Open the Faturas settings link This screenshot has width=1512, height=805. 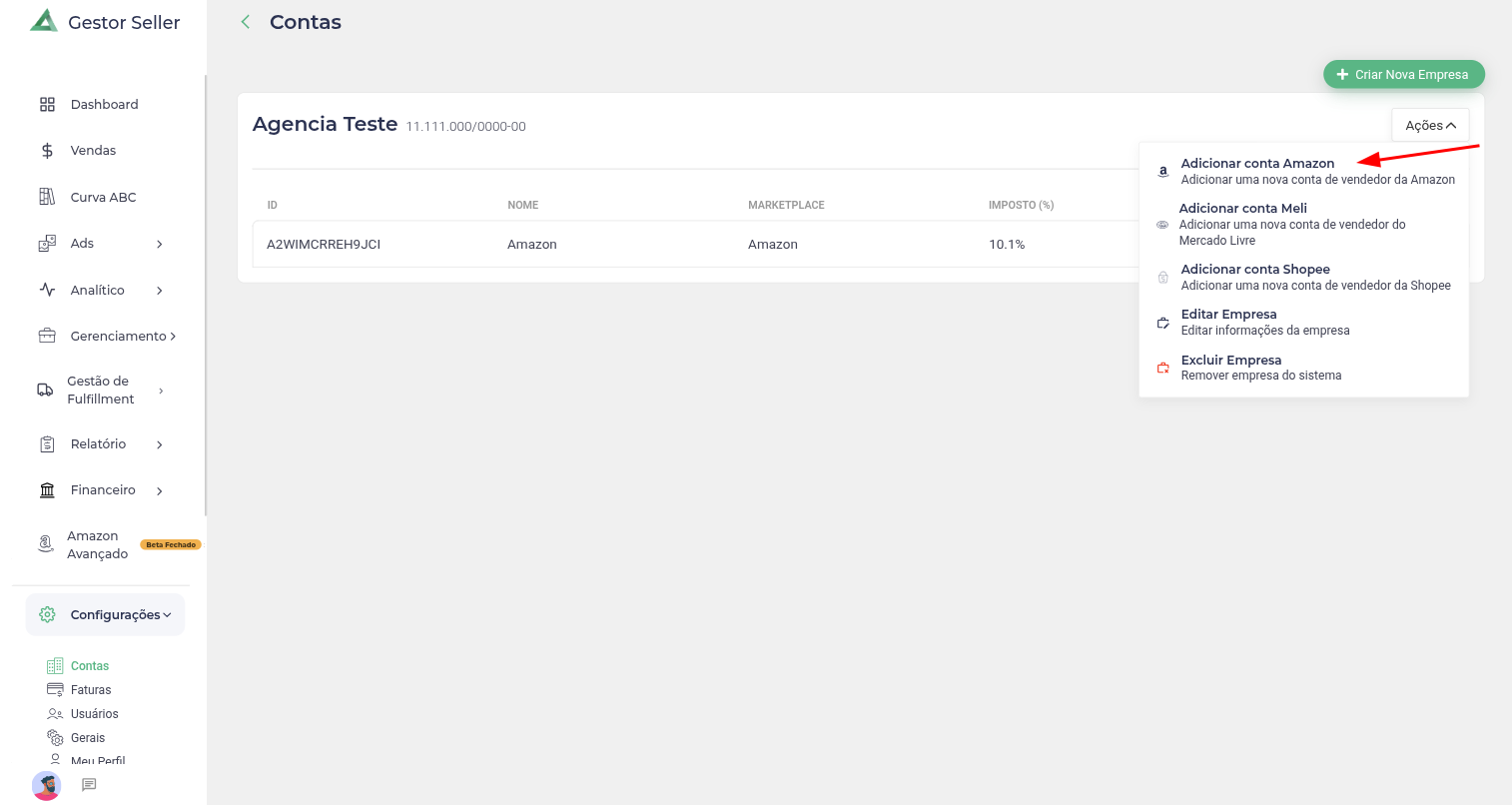pyautogui.click(x=91, y=690)
